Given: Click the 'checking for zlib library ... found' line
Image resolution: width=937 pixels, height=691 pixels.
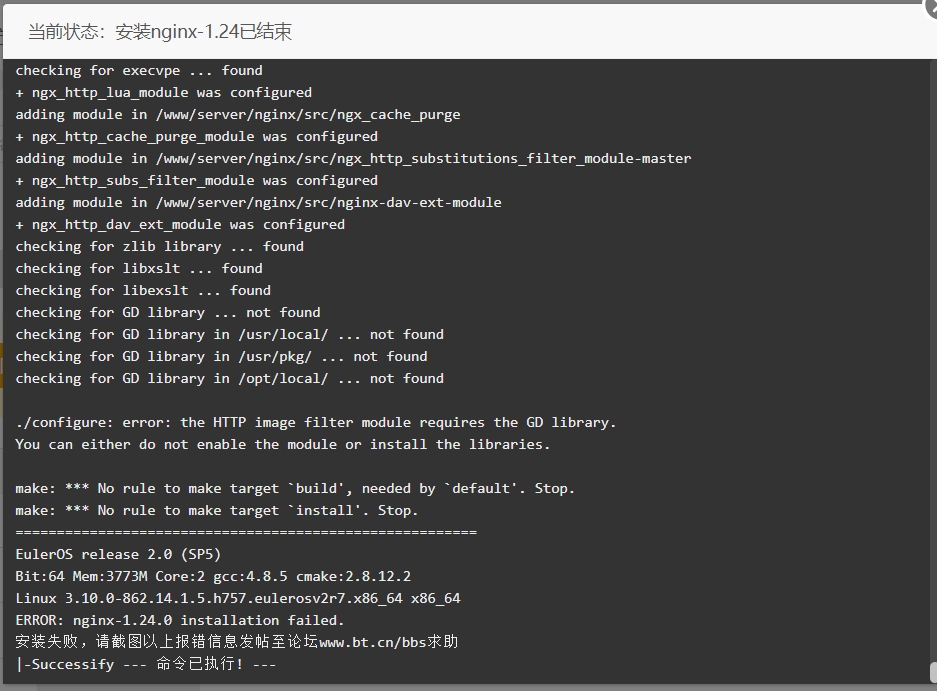Looking at the screenshot, I should click(x=160, y=246).
